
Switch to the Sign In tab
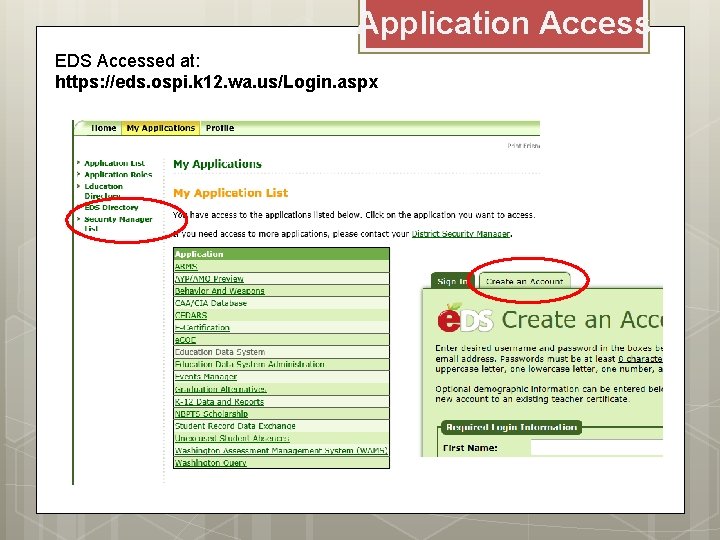tap(451, 281)
